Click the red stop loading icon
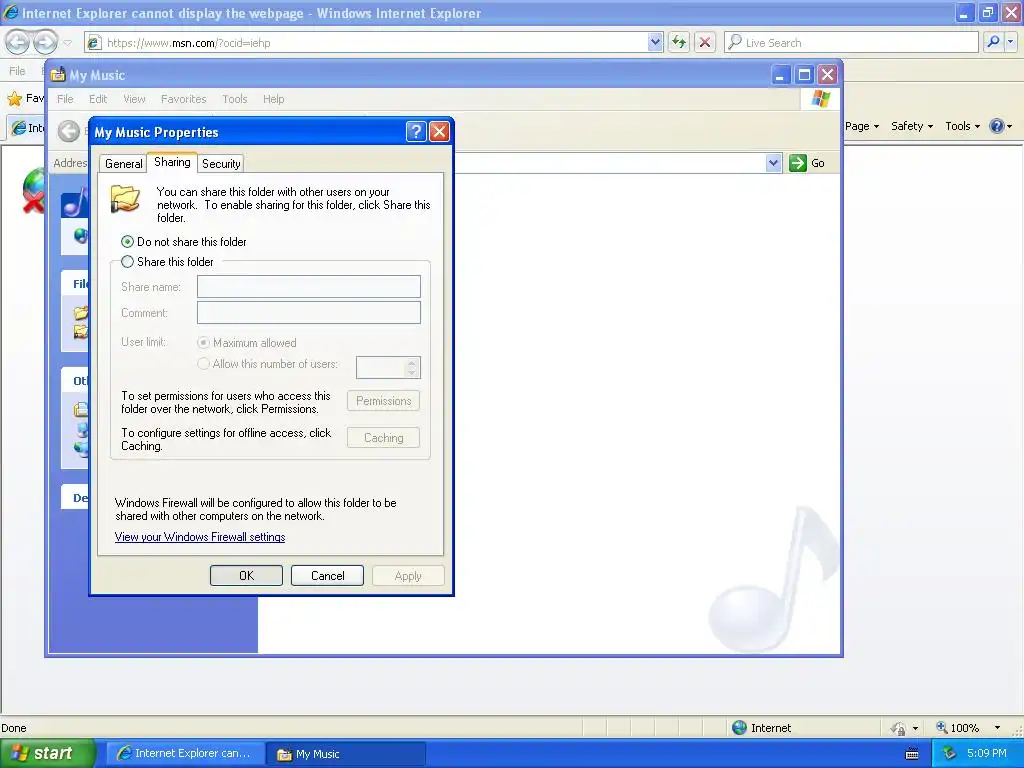This screenshot has height=768, width=1024. tap(705, 42)
